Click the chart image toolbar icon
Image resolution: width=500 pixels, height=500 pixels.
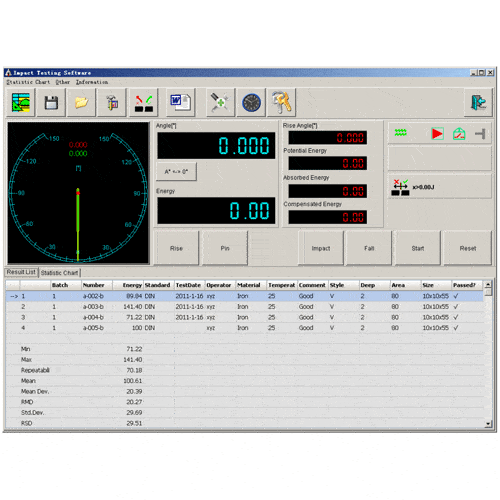[x=21, y=102]
